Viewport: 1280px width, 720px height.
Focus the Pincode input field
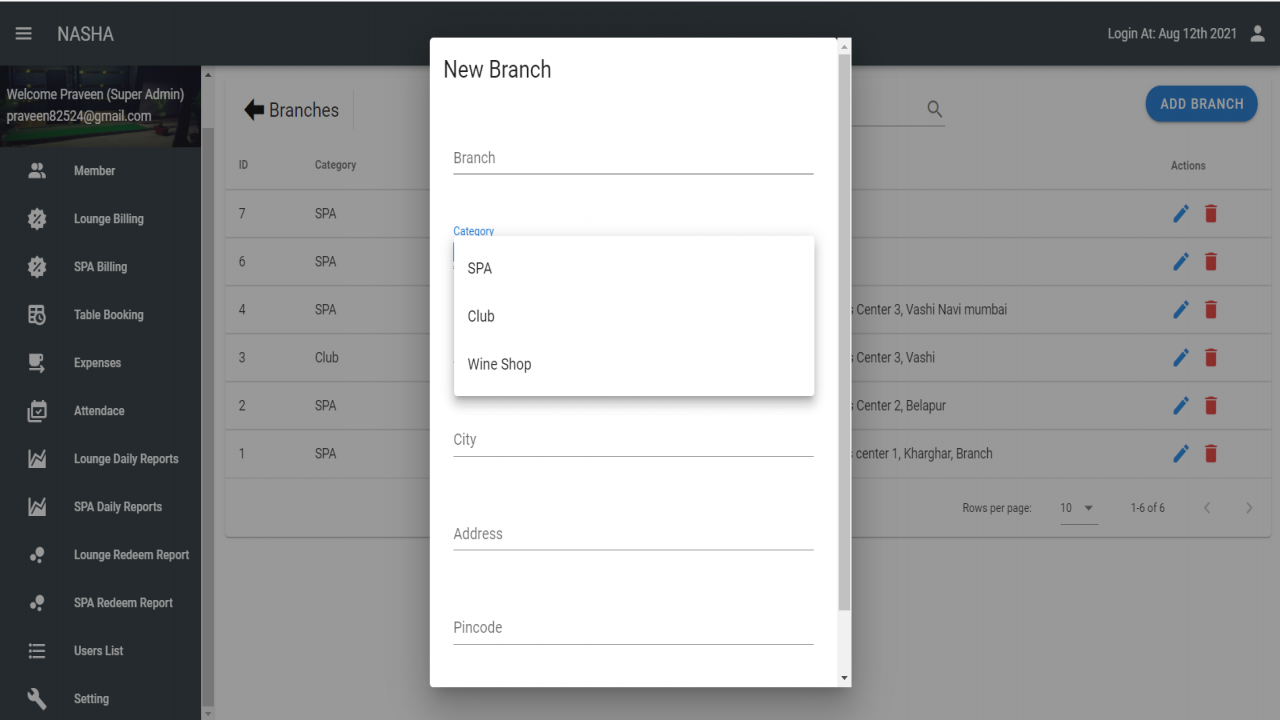(x=633, y=628)
